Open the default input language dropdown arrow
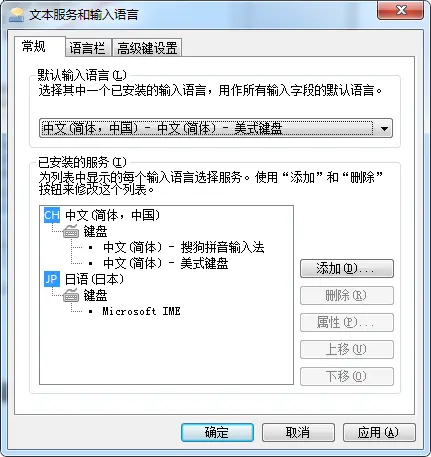The image size is (431, 457). [x=384, y=128]
